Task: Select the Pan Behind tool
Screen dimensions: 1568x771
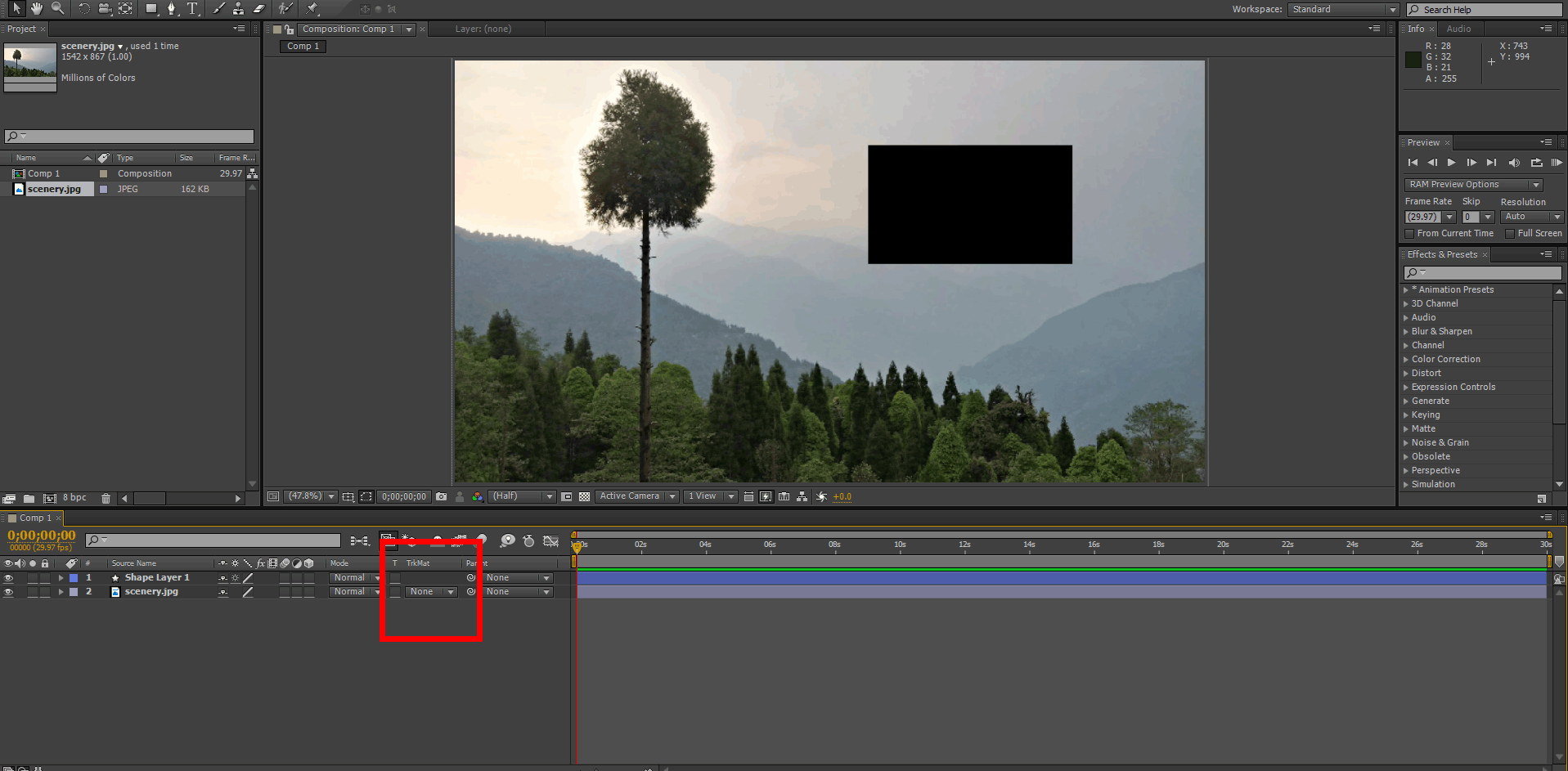Action: coord(125,8)
